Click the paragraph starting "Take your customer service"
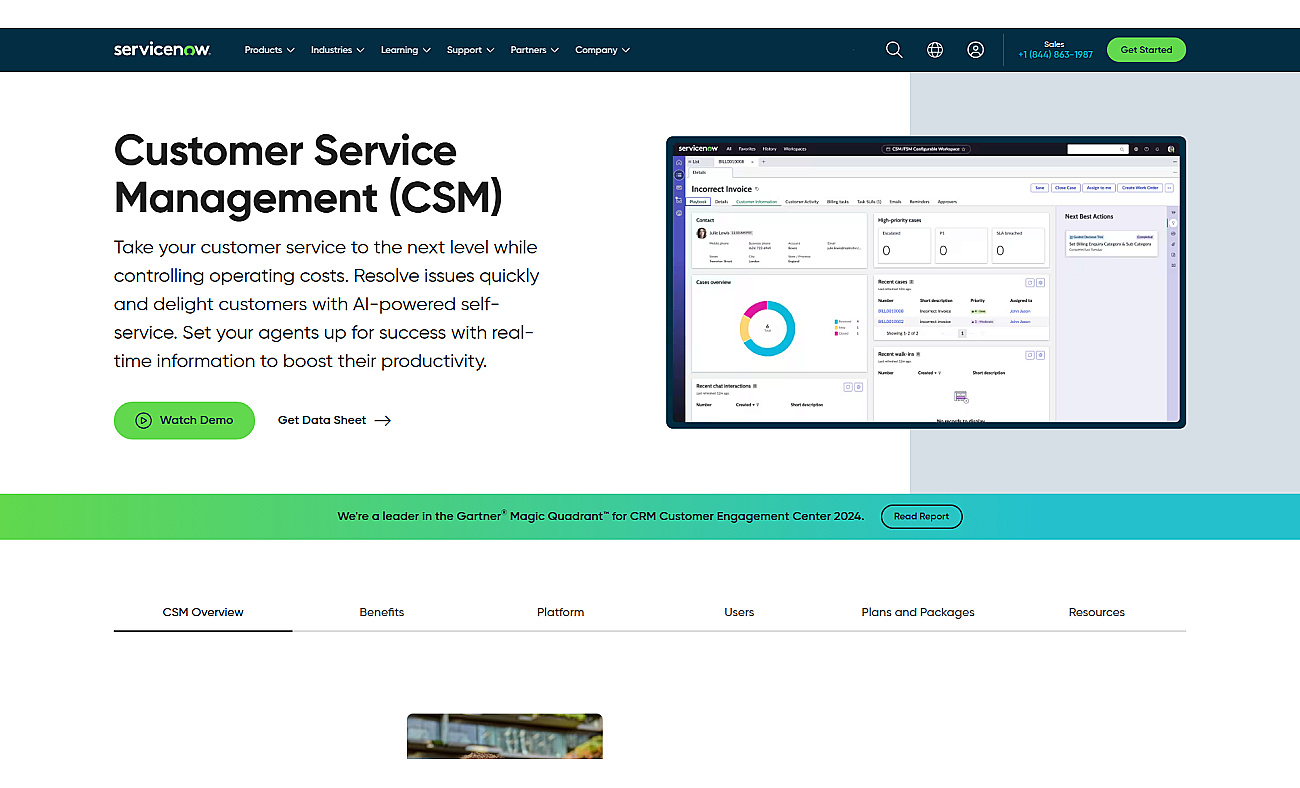Viewport: 1300px width, 788px height. [x=327, y=304]
